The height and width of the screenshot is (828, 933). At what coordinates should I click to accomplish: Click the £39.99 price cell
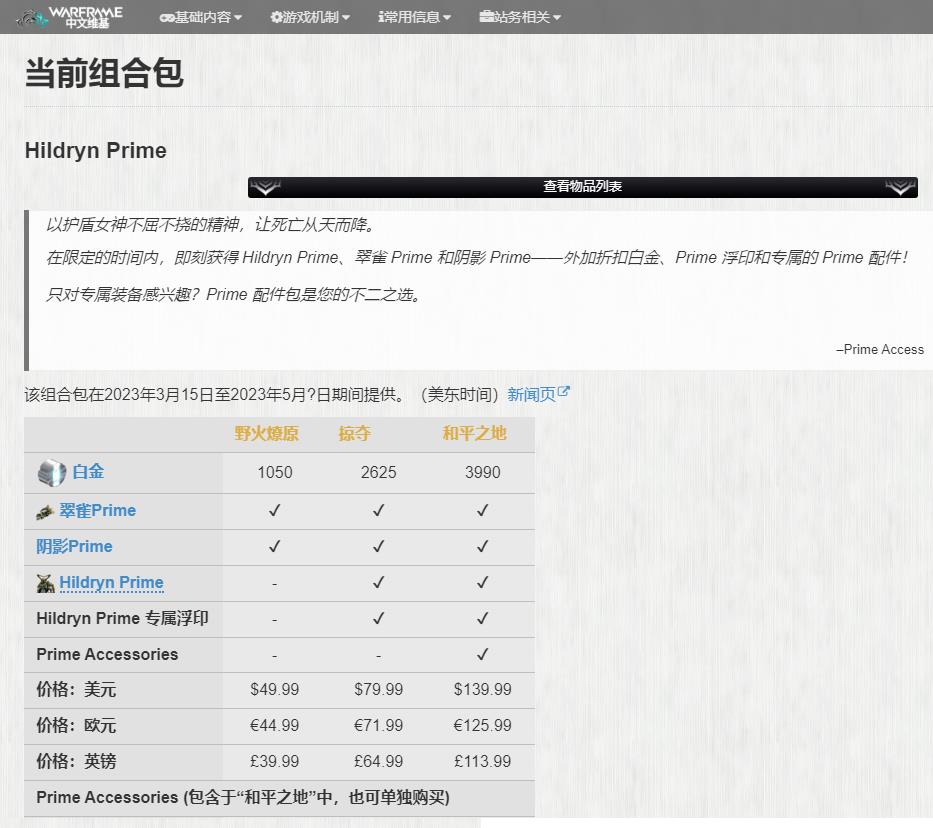tap(274, 761)
